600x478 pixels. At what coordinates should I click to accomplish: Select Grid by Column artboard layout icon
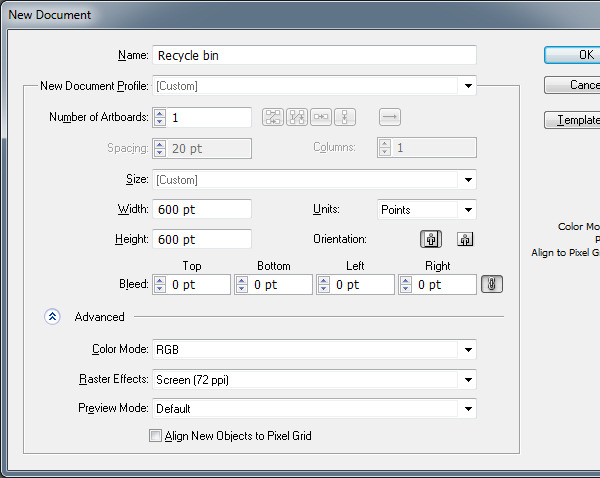click(x=297, y=117)
